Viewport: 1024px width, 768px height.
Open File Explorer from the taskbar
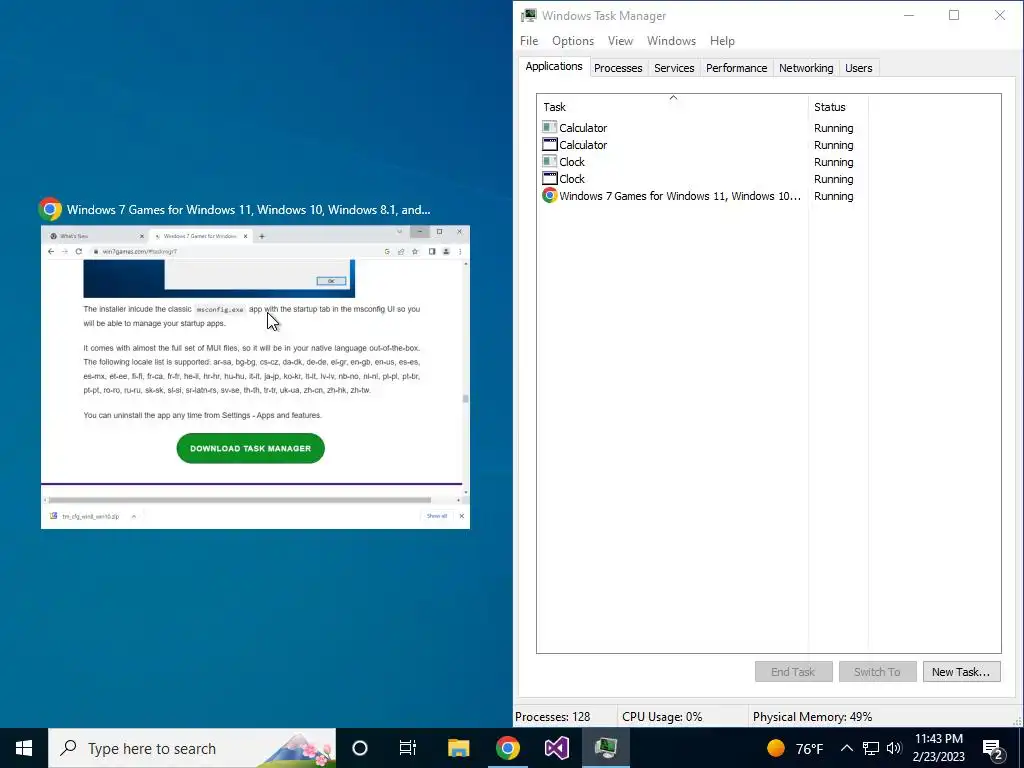458,748
